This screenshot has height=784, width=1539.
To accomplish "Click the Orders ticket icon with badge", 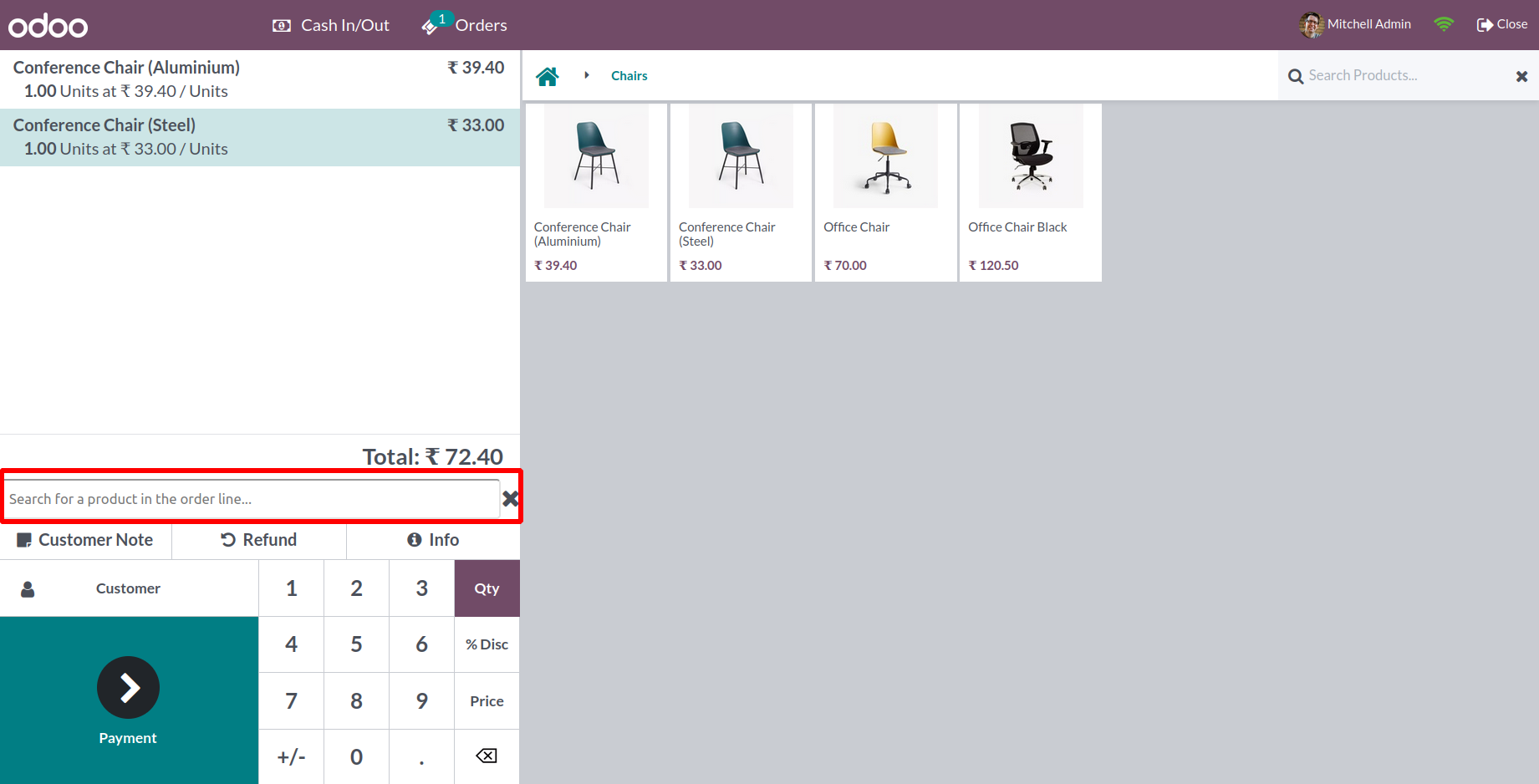I will pyautogui.click(x=436, y=23).
